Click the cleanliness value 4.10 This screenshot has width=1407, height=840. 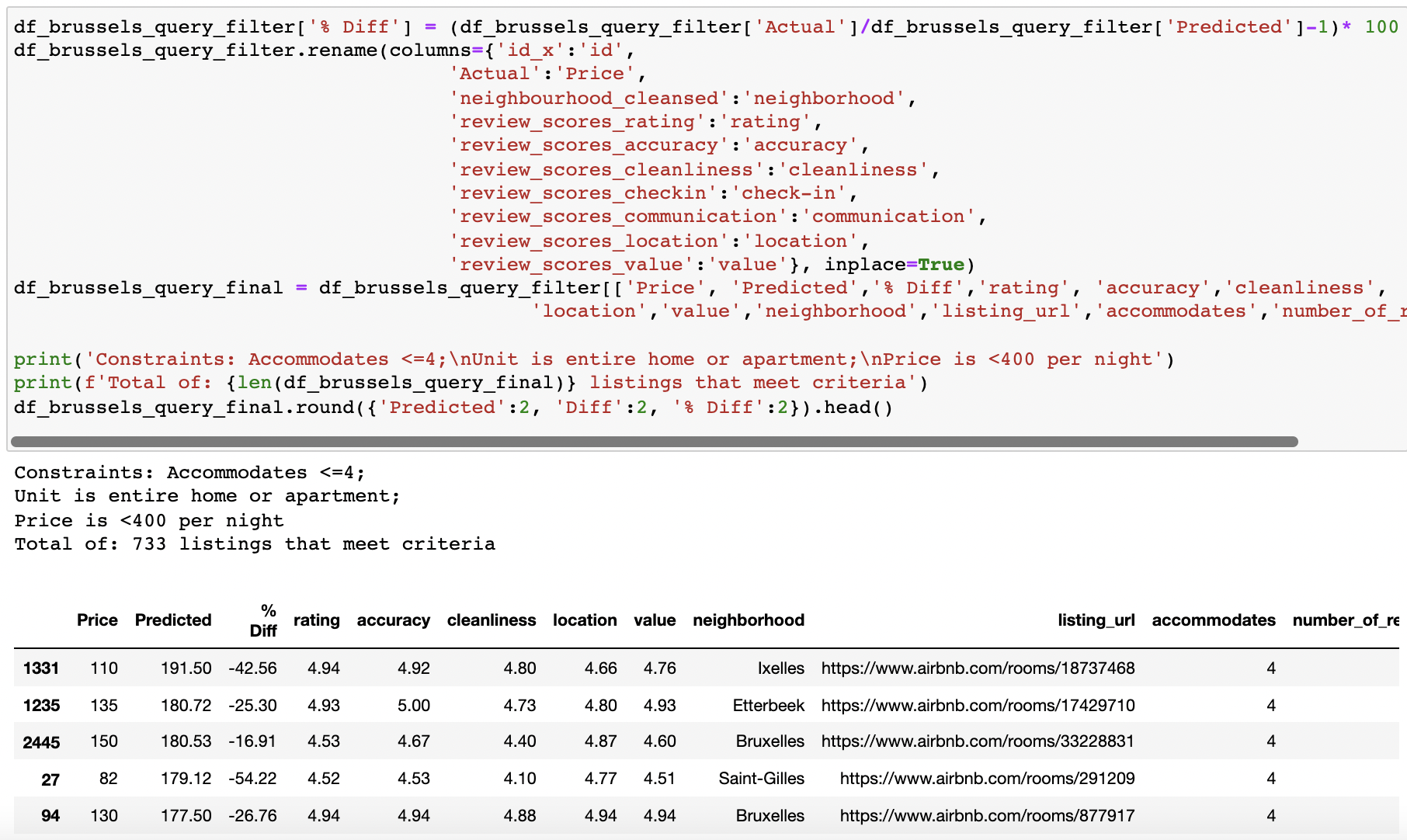click(x=519, y=779)
